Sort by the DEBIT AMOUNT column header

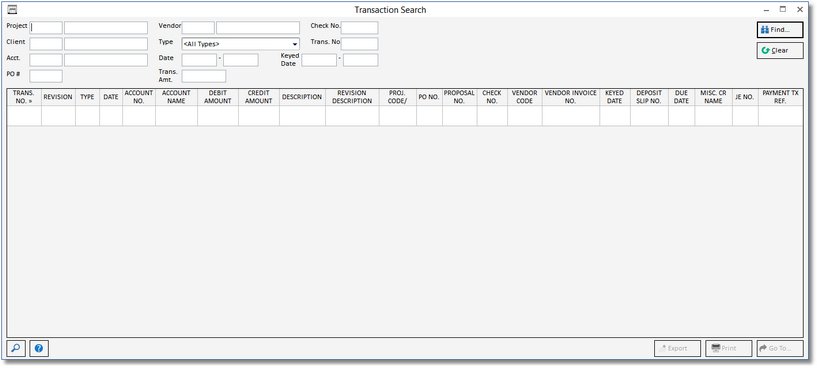pyautogui.click(x=218, y=97)
